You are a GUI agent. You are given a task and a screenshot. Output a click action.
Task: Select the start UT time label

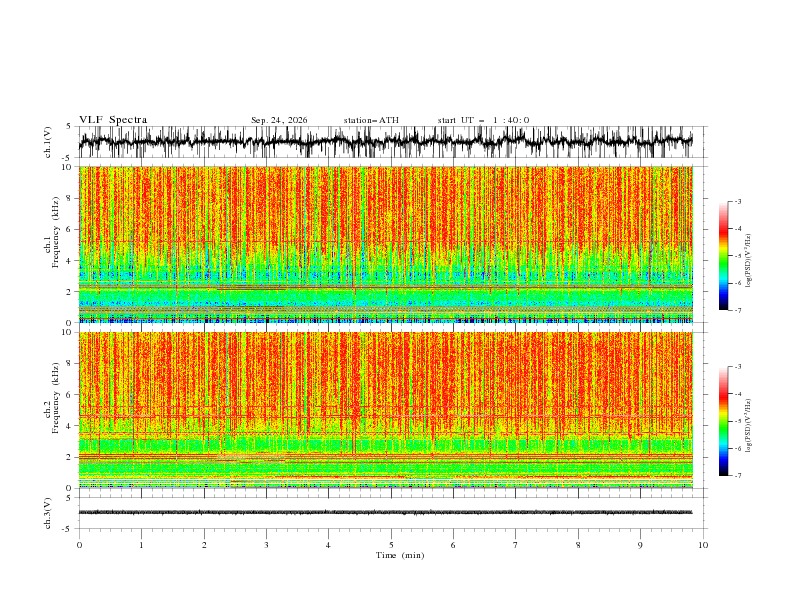[x=483, y=120]
